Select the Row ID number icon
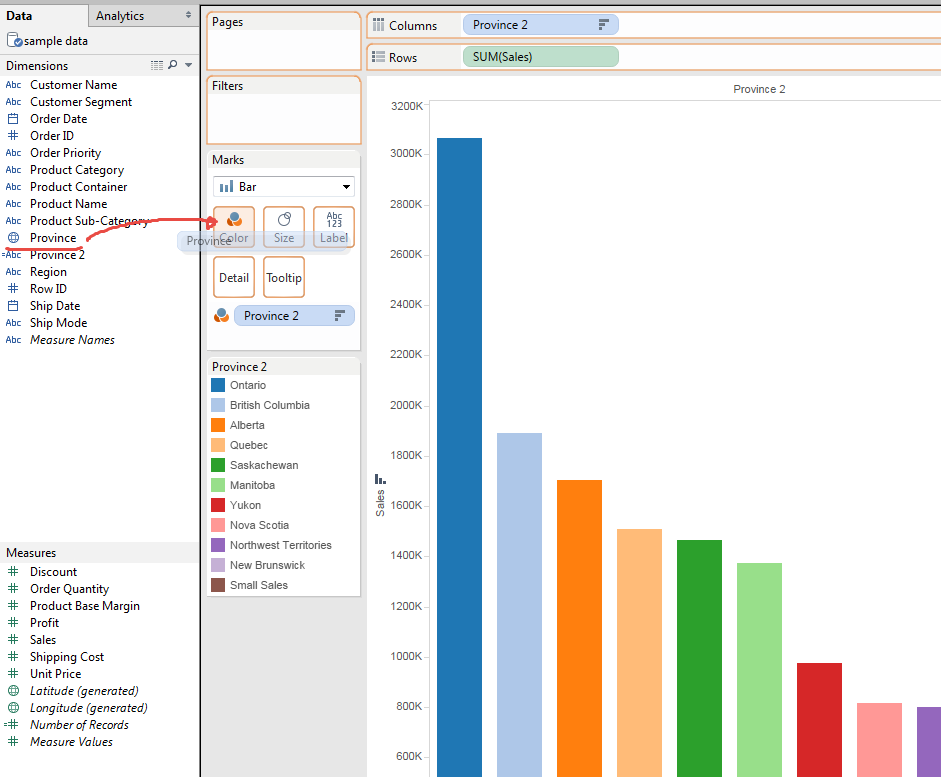 pyautogui.click(x=13, y=288)
